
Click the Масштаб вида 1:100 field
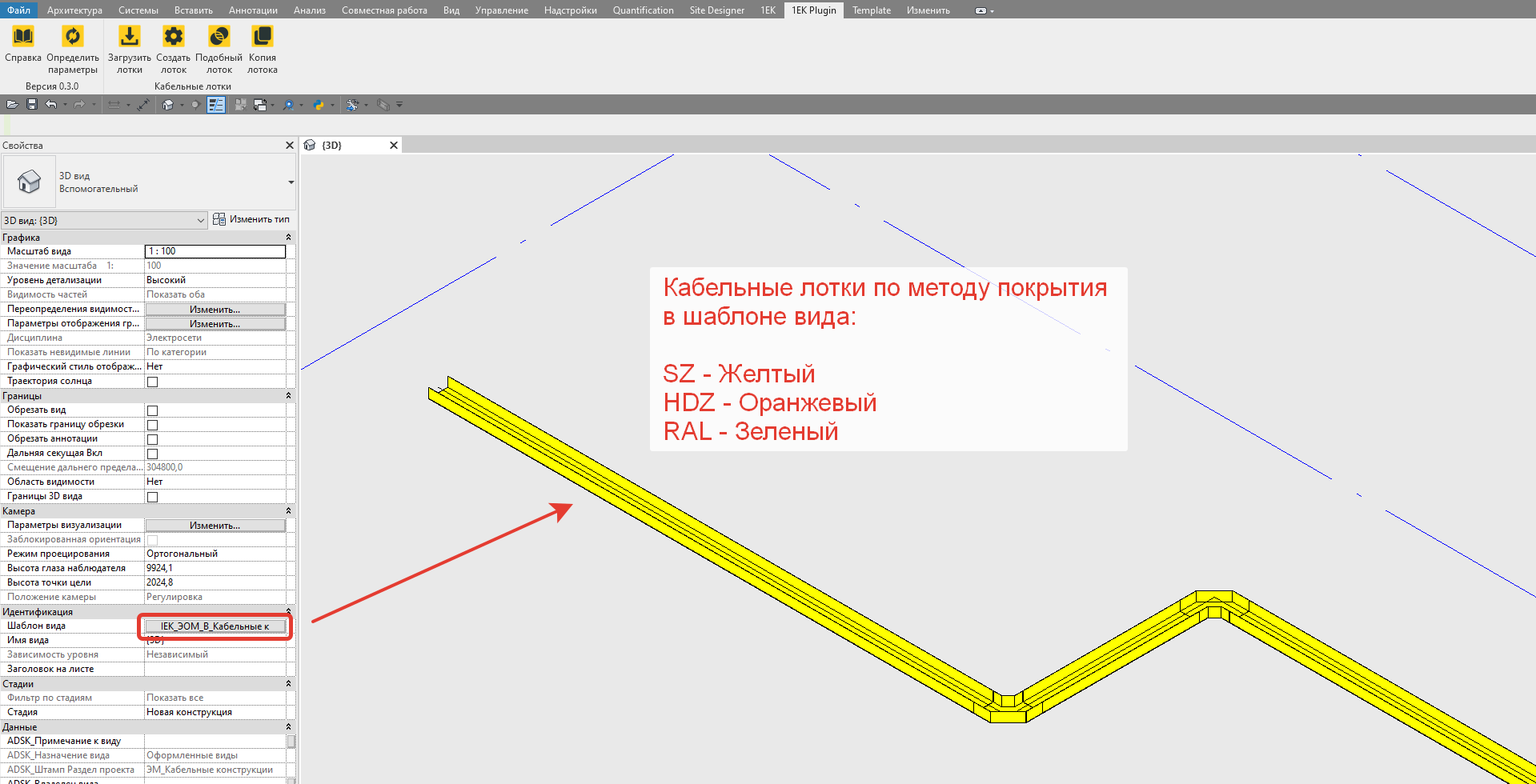pos(215,251)
